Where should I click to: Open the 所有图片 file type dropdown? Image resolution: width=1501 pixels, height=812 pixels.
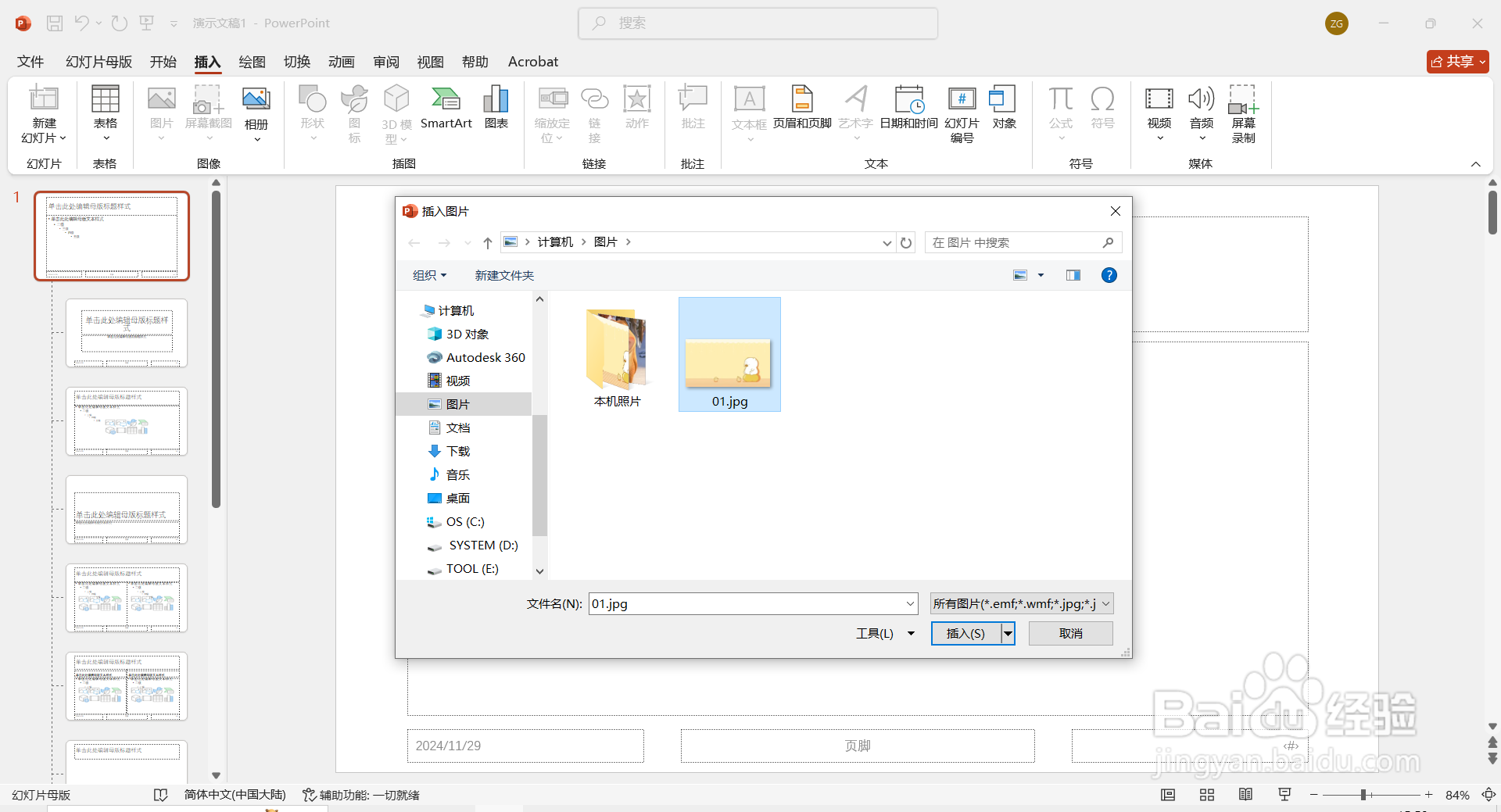(x=1019, y=603)
